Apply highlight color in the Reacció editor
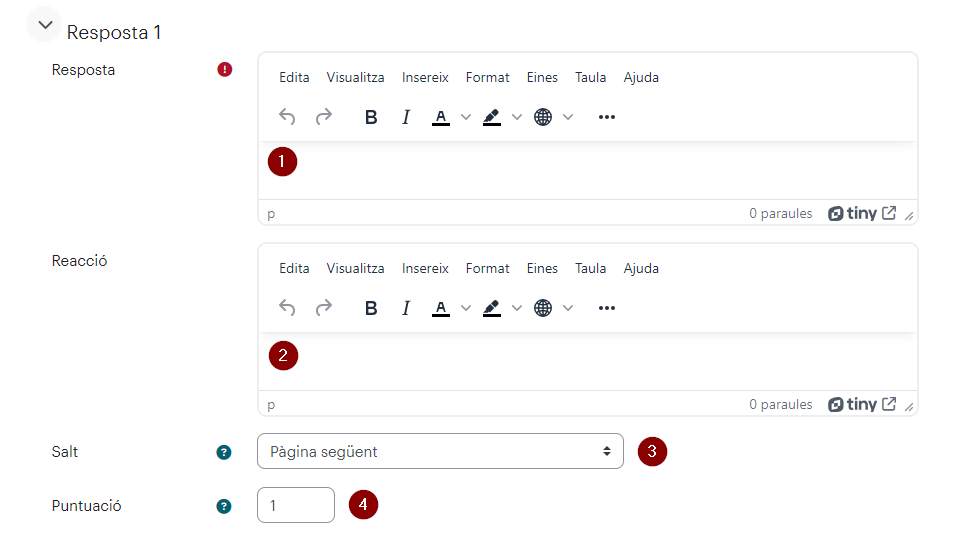This screenshot has height=535, width=958. (492, 308)
